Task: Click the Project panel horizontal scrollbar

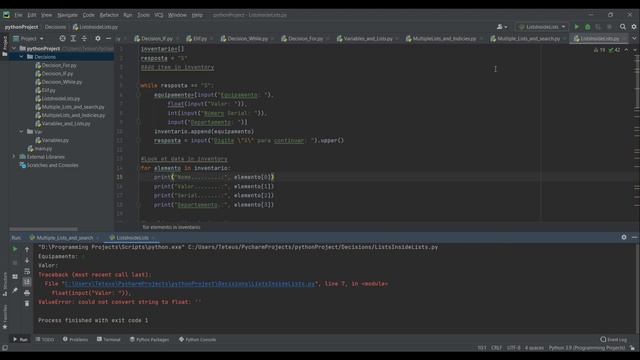Action: coord(43,229)
